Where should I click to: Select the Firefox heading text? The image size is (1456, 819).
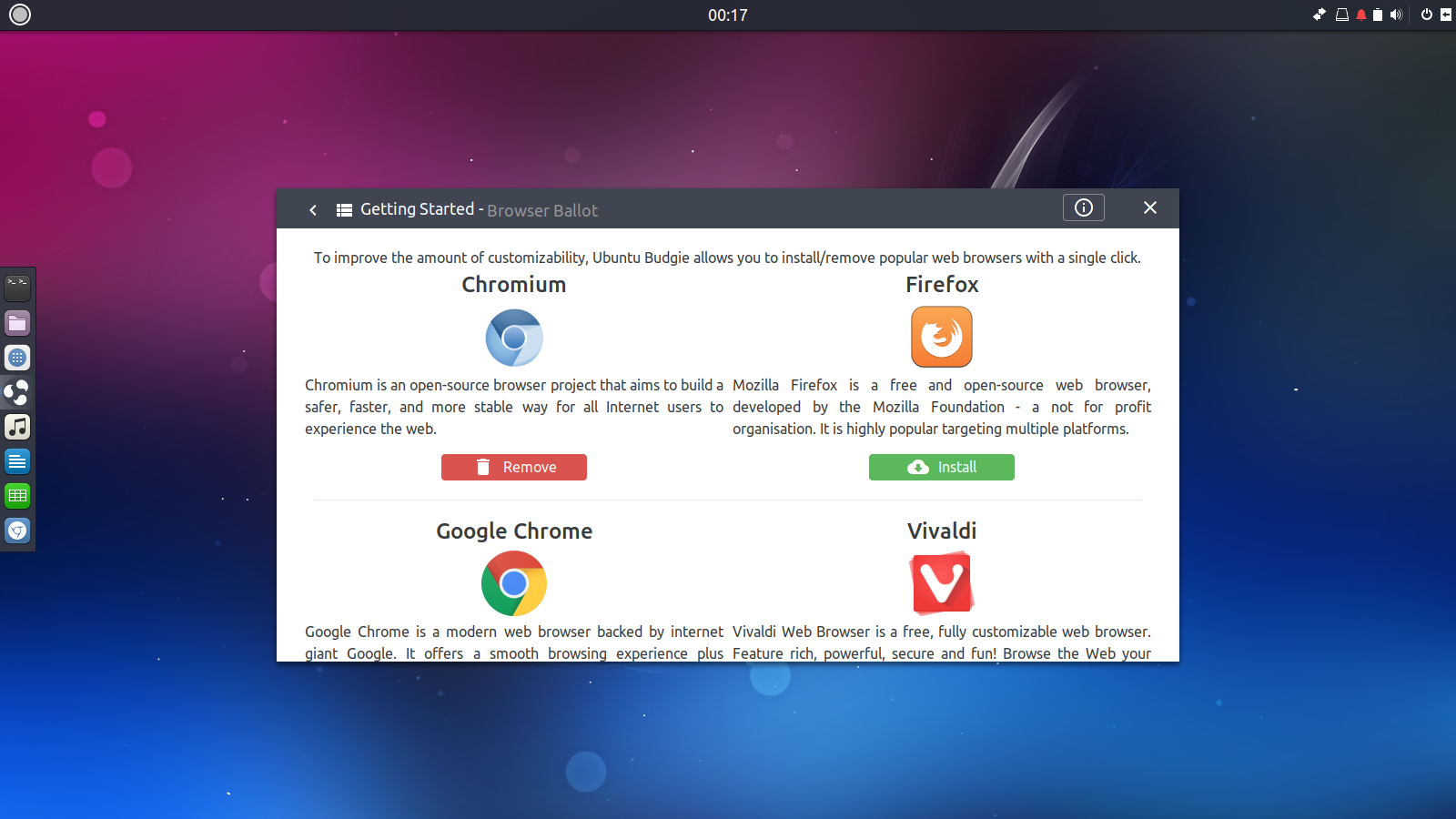click(942, 285)
